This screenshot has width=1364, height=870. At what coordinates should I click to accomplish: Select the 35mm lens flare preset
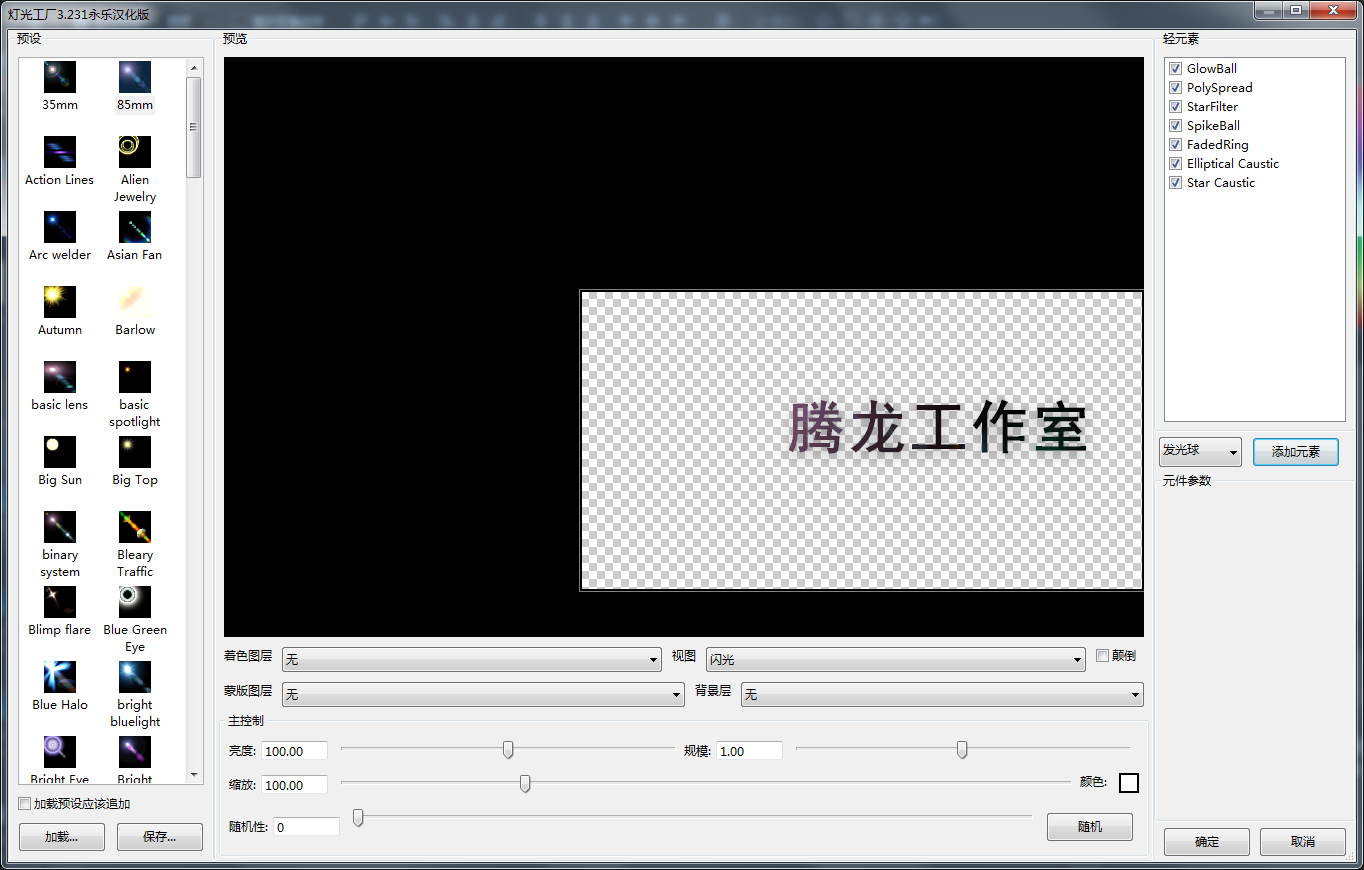(x=59, y=75)
